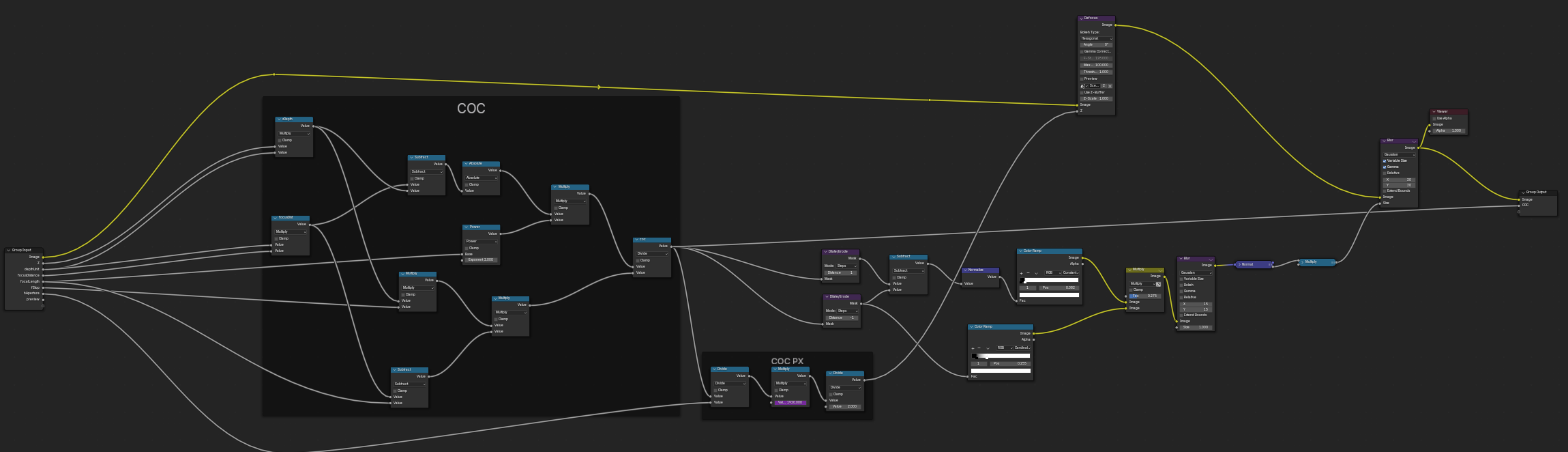Image resolution: width=1568 pixels, height=452 pixels.
Task: Enable Use Z-Buffer in Defocus node
Action: click(x=1082, y=92)
